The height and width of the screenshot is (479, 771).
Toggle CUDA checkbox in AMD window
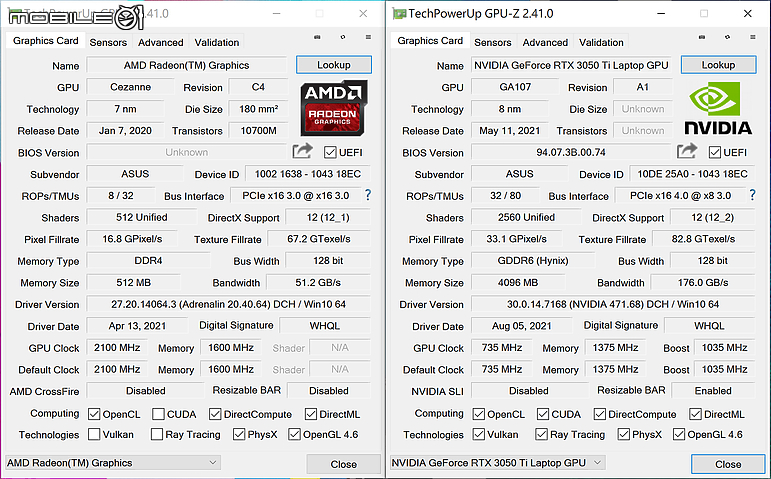click(158, 414)
